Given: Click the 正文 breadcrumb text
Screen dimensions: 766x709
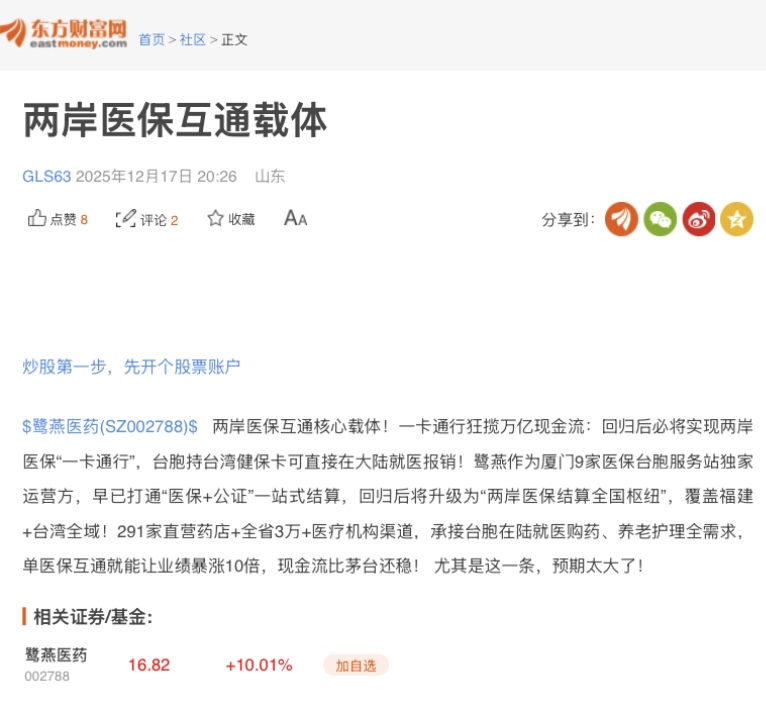Looking at the screenshot, I should point(234,40).
